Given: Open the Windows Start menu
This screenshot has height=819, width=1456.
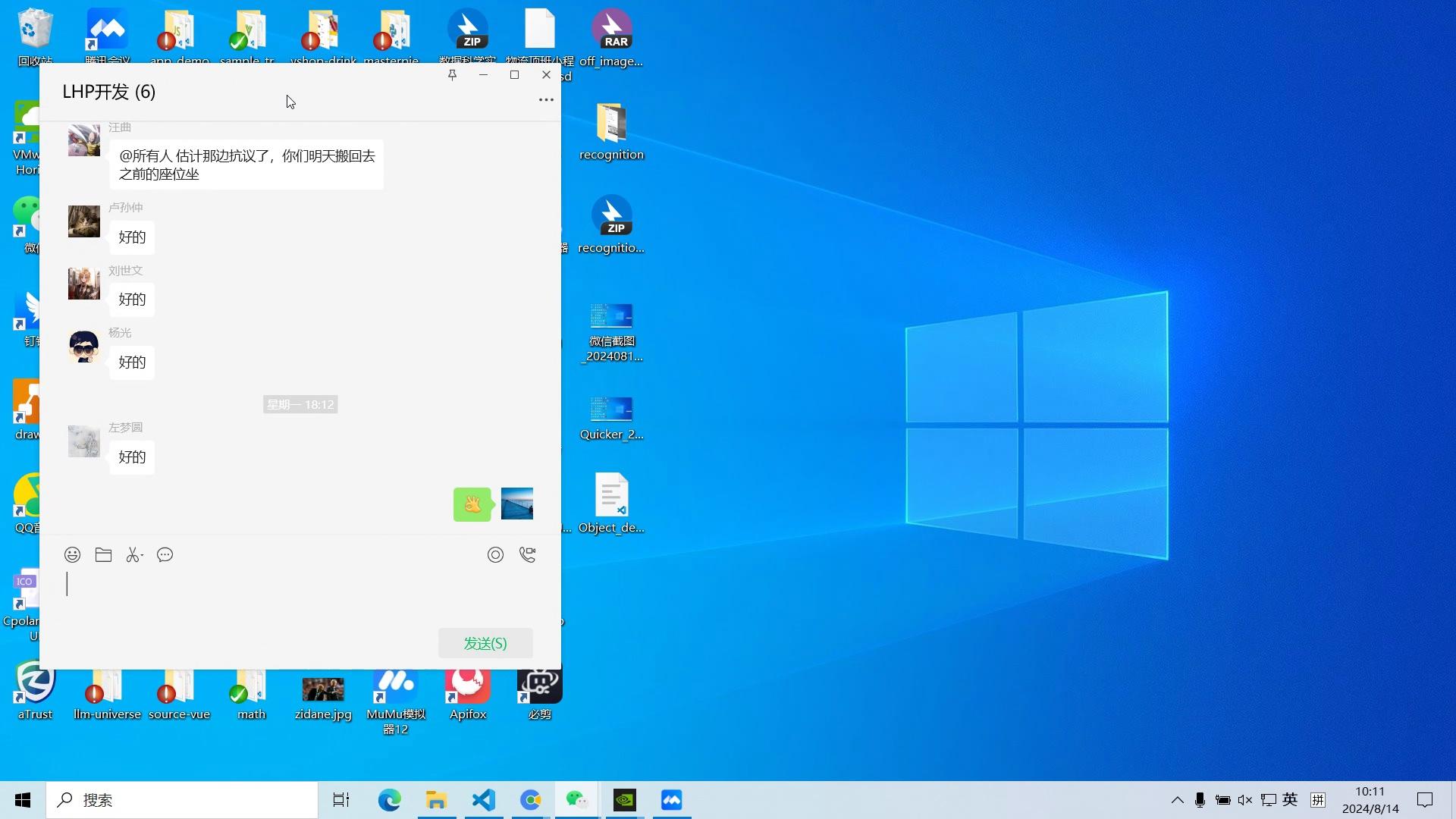Looking at the screenshot, I should [x=23, y=800].
